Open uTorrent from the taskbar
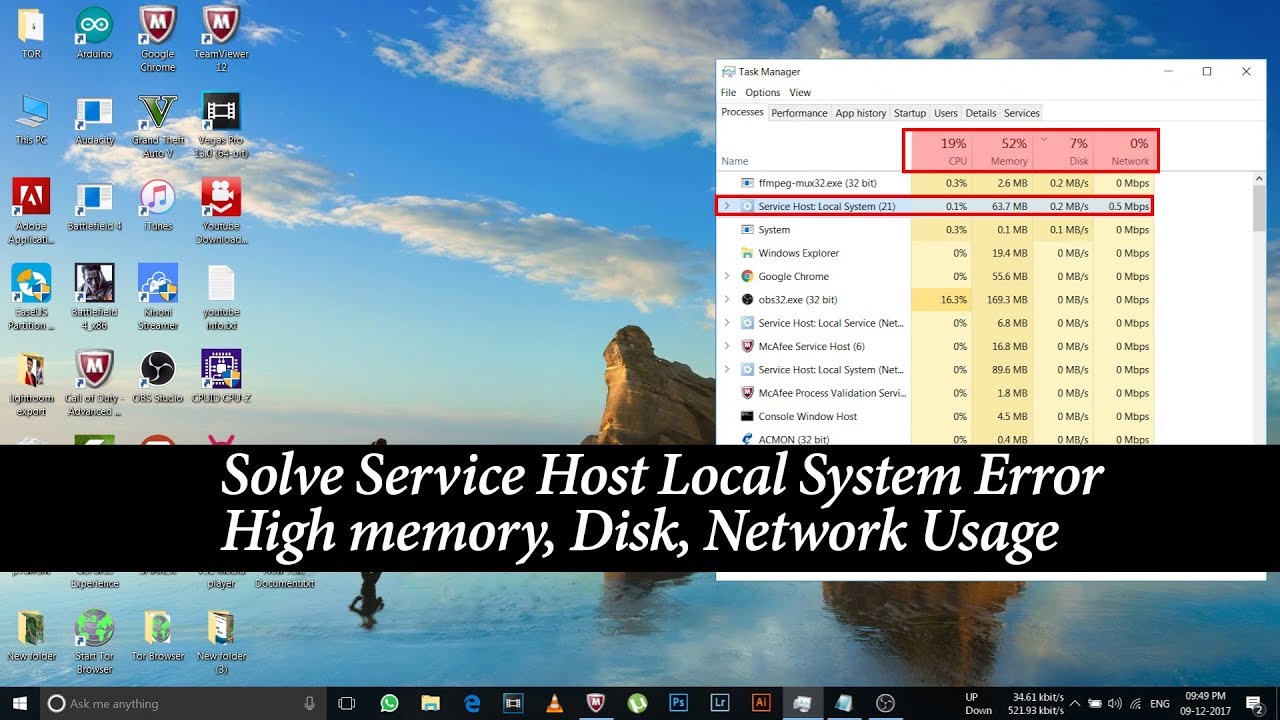 636,703
